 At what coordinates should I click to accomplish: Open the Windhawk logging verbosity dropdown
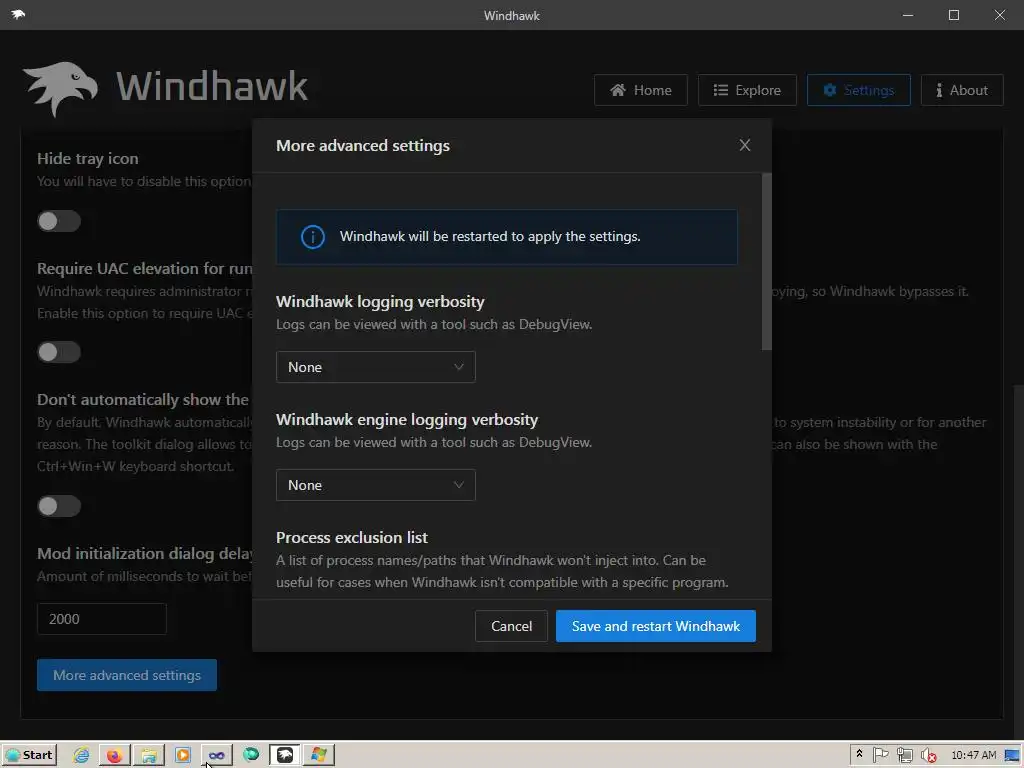376,367
